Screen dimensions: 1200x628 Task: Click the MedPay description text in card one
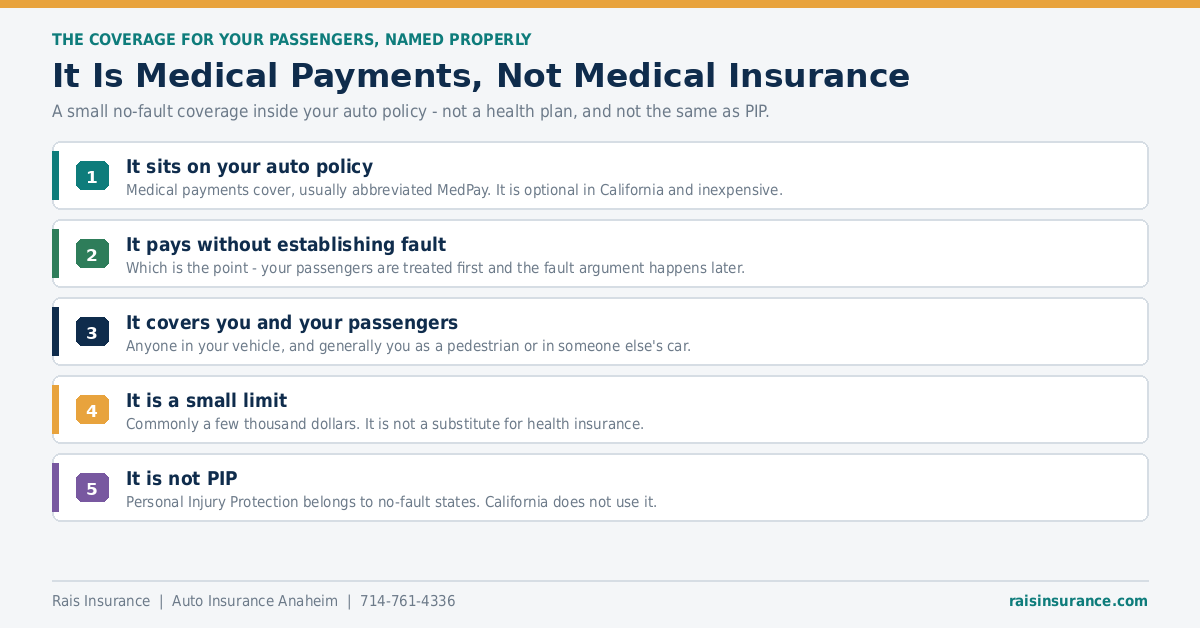[454, 190]
